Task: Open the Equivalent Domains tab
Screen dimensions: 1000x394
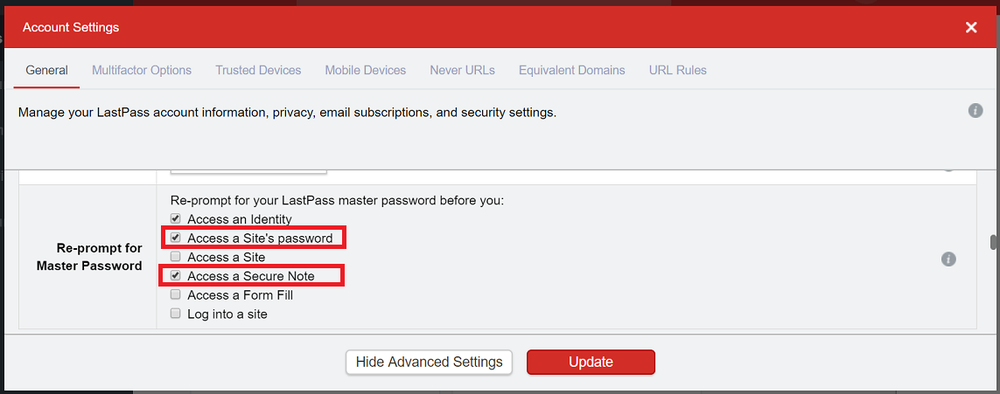Action: [572, 70]
